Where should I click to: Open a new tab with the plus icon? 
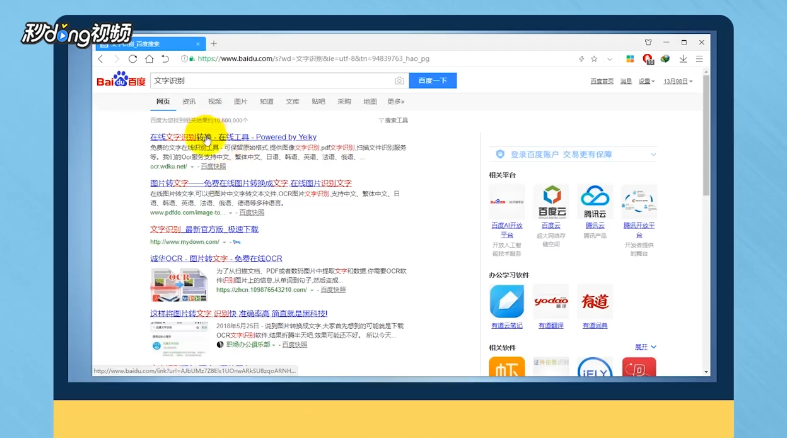point(214,44)
